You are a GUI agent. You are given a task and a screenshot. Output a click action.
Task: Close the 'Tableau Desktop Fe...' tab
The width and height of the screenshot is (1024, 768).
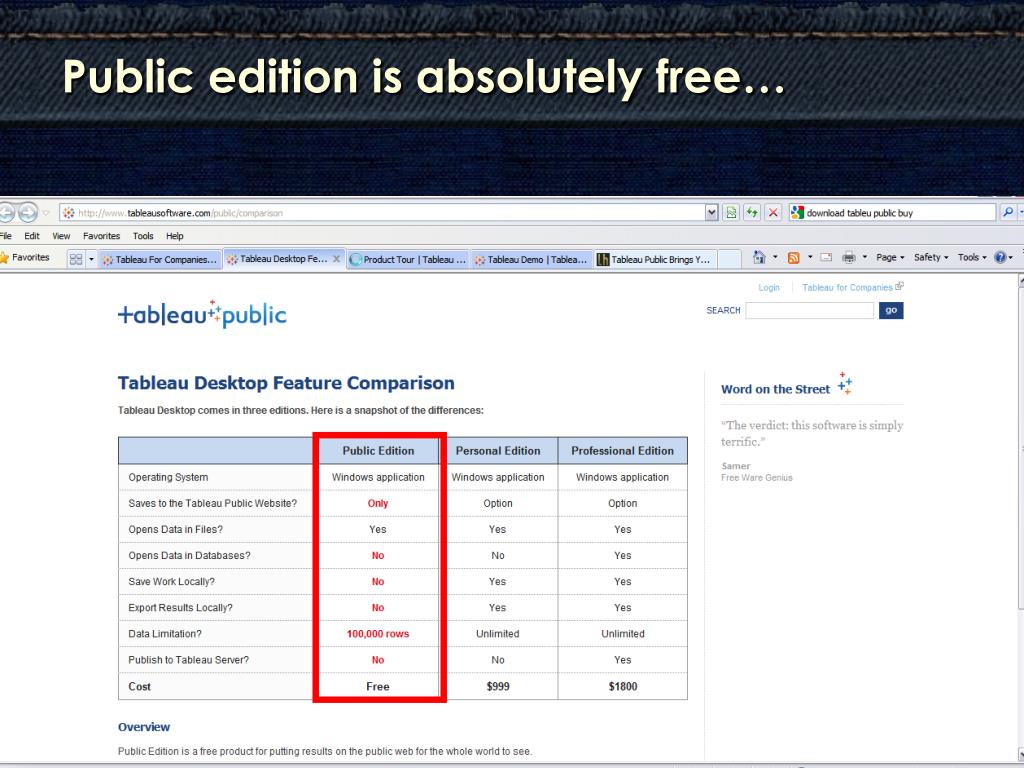click(x=336, y=259)
